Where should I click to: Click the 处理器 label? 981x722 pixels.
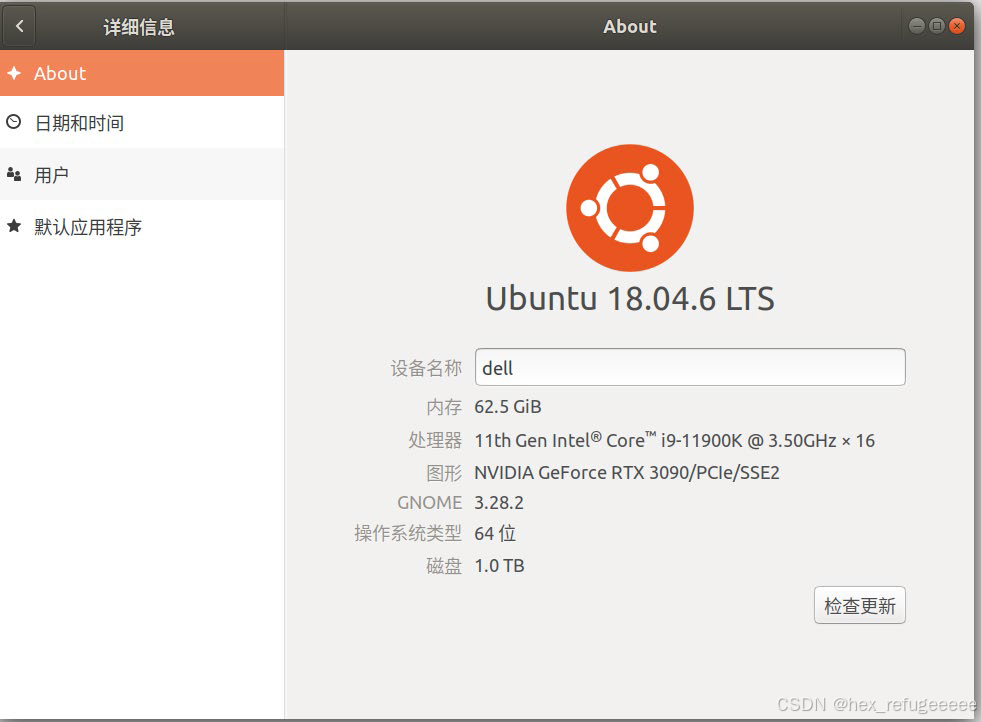tap(435, 440)
